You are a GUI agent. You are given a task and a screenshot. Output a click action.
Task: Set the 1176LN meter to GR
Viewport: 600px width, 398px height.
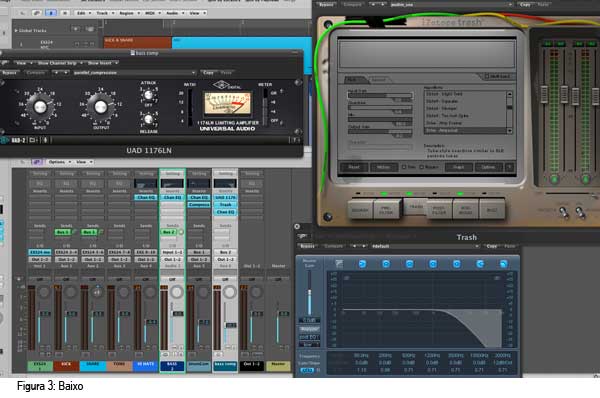pos(274,93)
